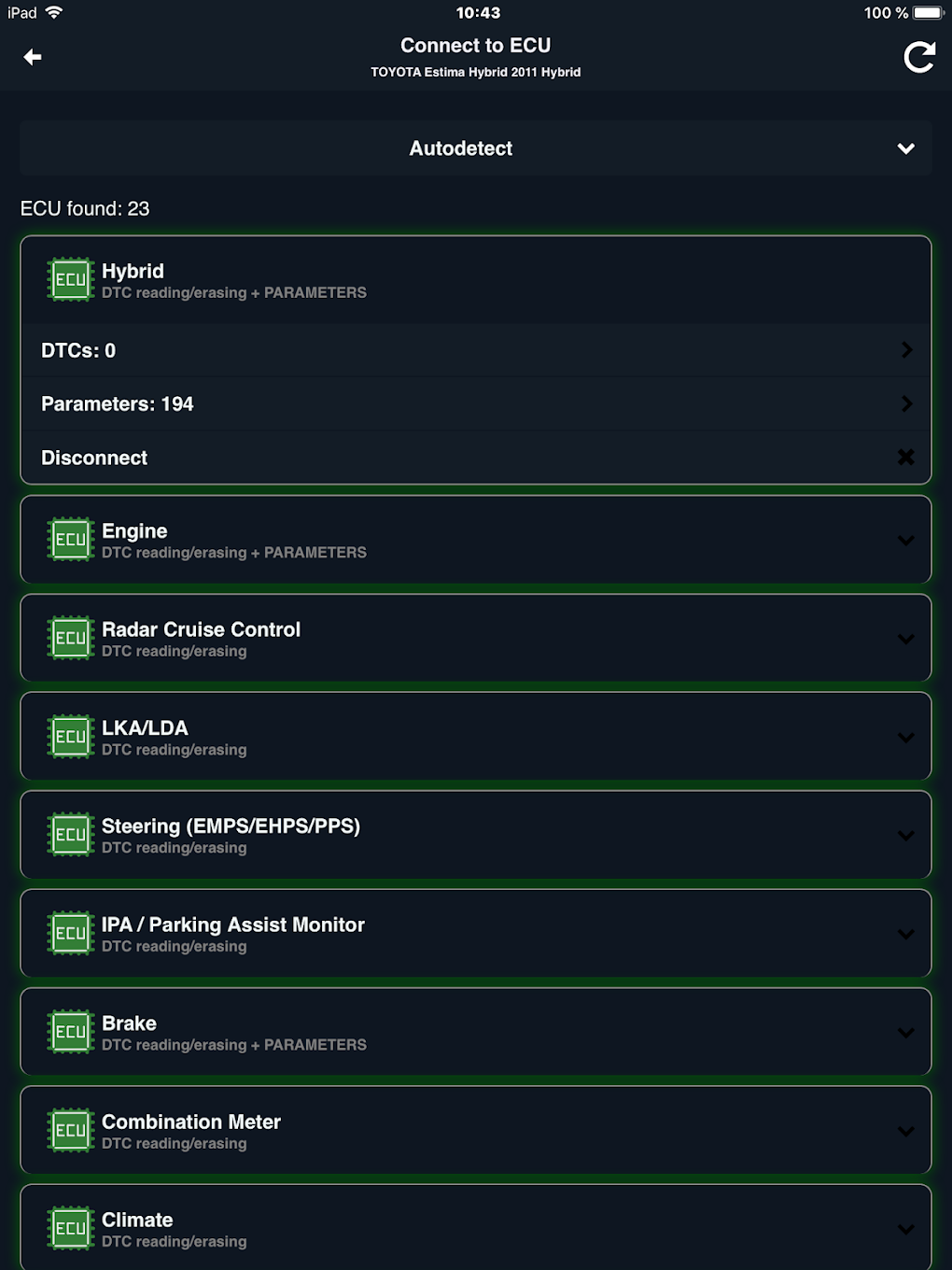Expand the Combination Meter chevron
This screenshot has width=952, height=1270.
click(905, 1132)
